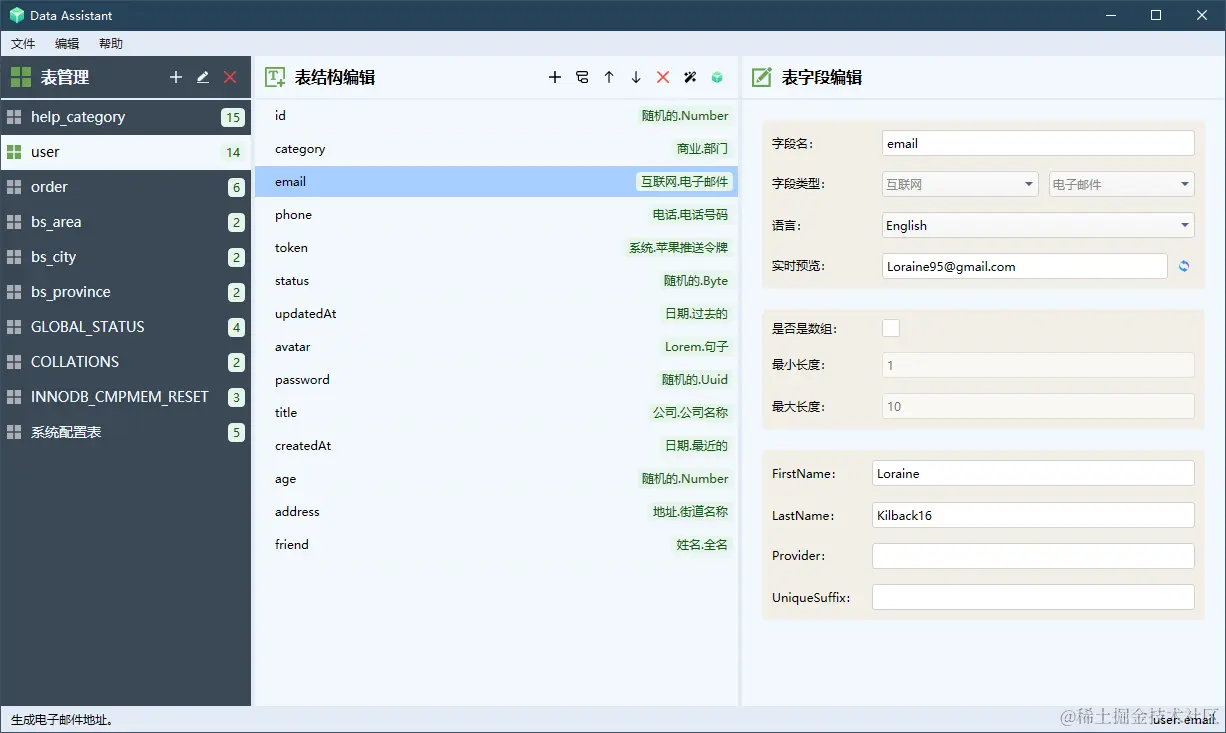Image resolution: width=1226 pixels, height=733 pixels.
Task: Click grid icon beside 系统配置表
Action: pyautogui.click(x=14, y=432)
